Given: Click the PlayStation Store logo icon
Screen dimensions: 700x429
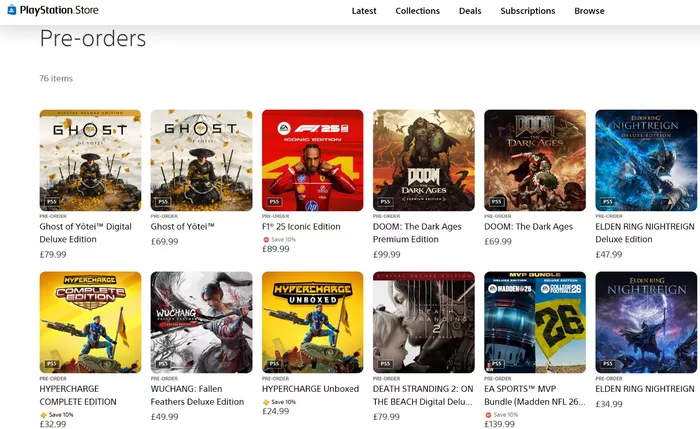Looking at the screenshot, I should (x=12, y=10).
